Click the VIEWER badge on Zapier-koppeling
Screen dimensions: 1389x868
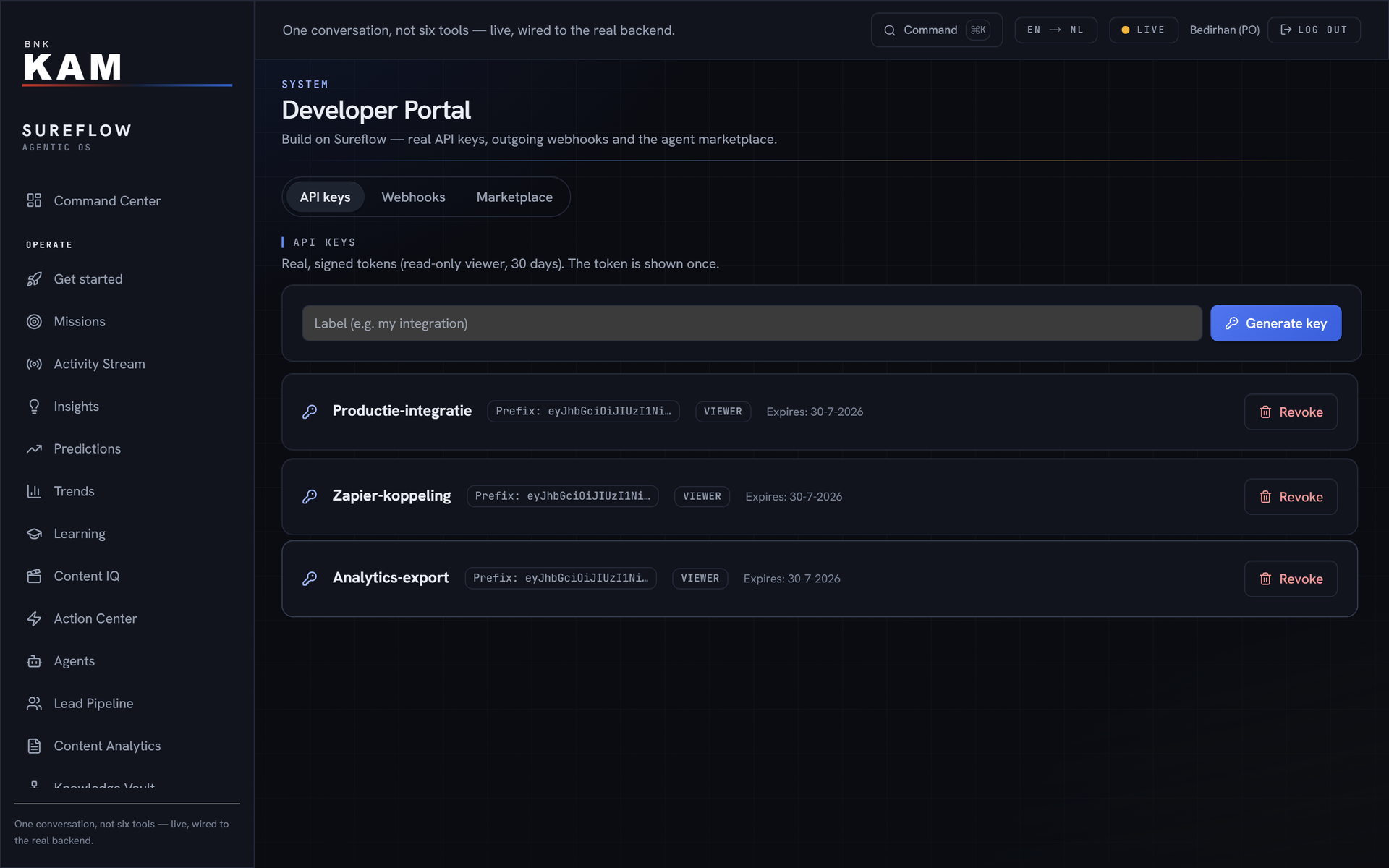coord(702,496)
